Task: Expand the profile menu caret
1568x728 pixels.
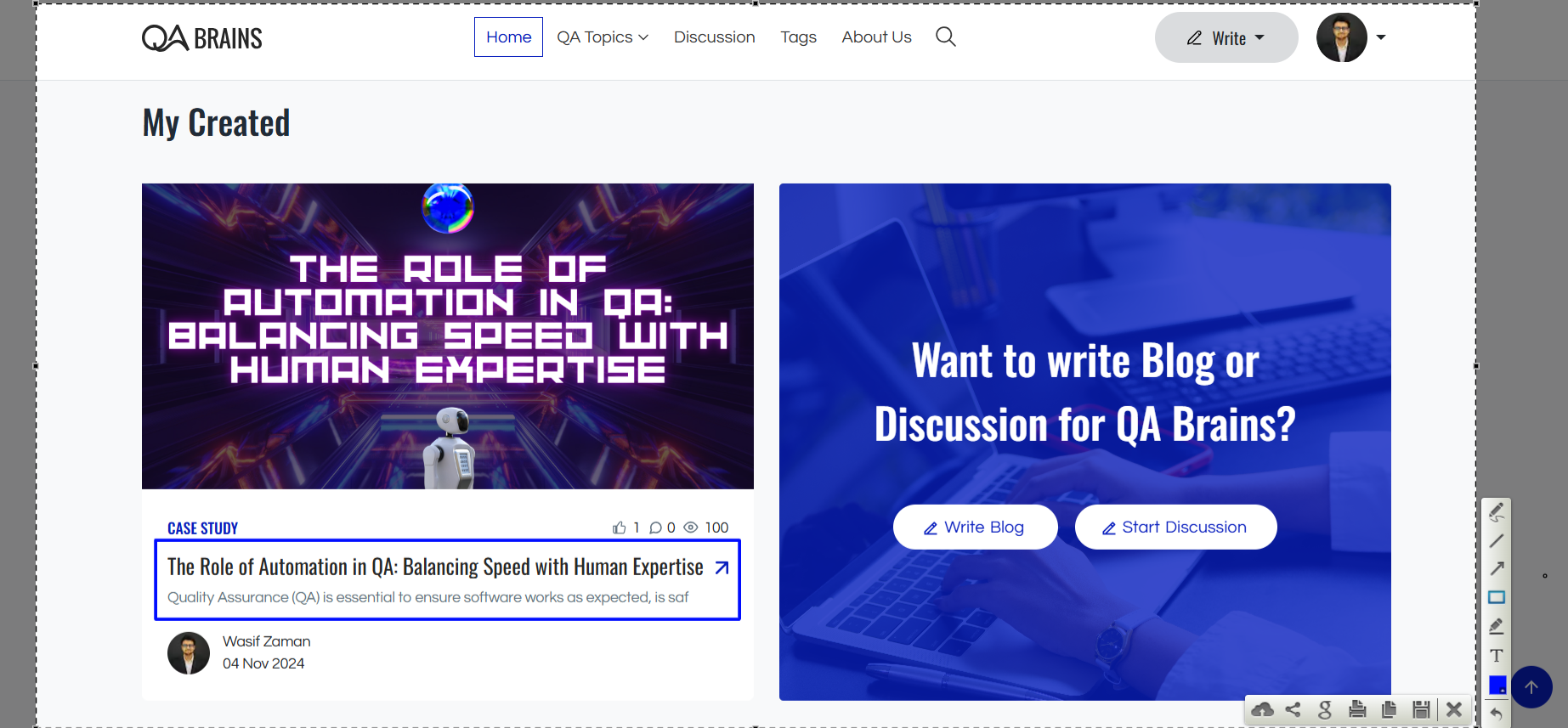Action: 1381,37
